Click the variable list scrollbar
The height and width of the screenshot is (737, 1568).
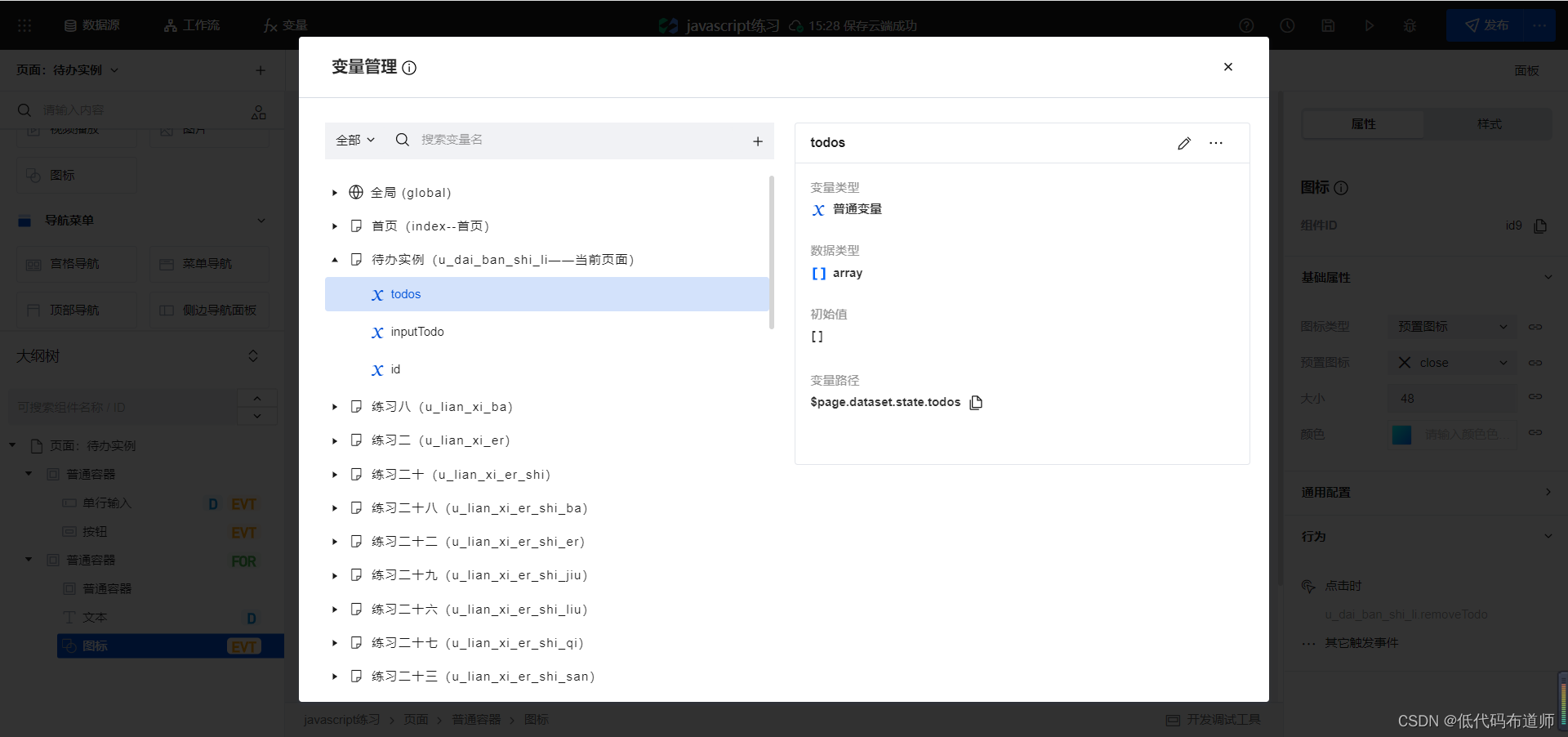point(772,252)
